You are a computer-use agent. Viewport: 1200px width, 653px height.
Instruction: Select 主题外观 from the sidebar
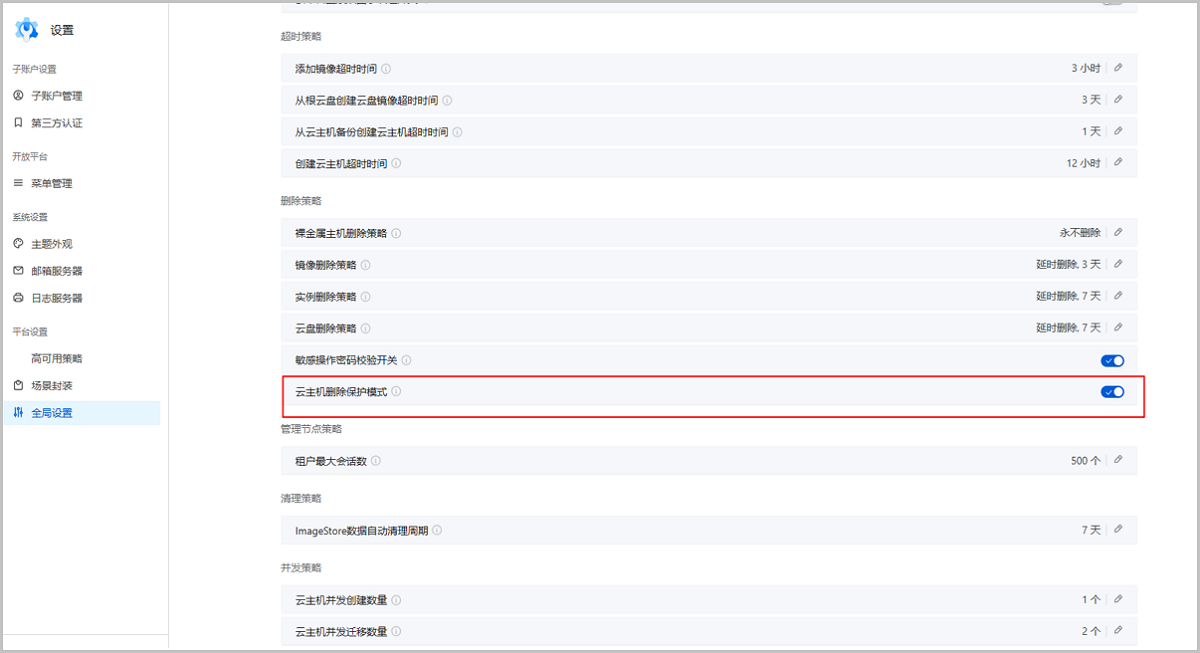pos(51,244)
